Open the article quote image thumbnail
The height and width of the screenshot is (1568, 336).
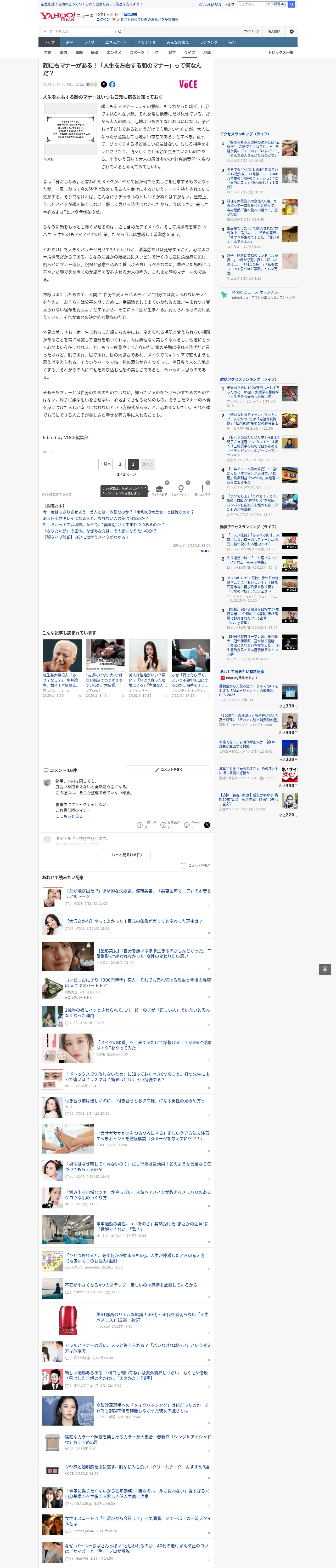coord(70,129)
